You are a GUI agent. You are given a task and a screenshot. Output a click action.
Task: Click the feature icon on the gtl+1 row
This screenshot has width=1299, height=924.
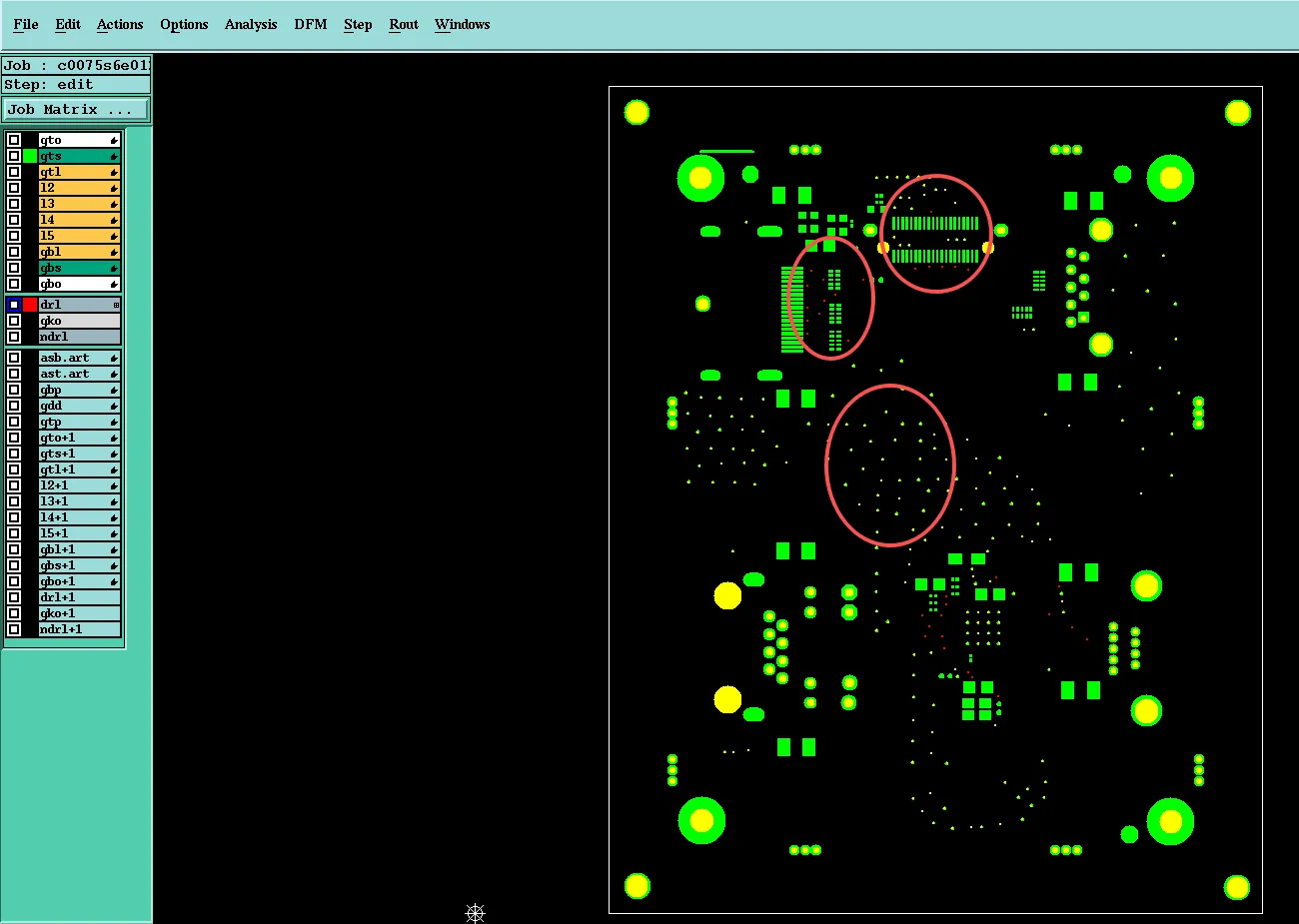[114, 469]
